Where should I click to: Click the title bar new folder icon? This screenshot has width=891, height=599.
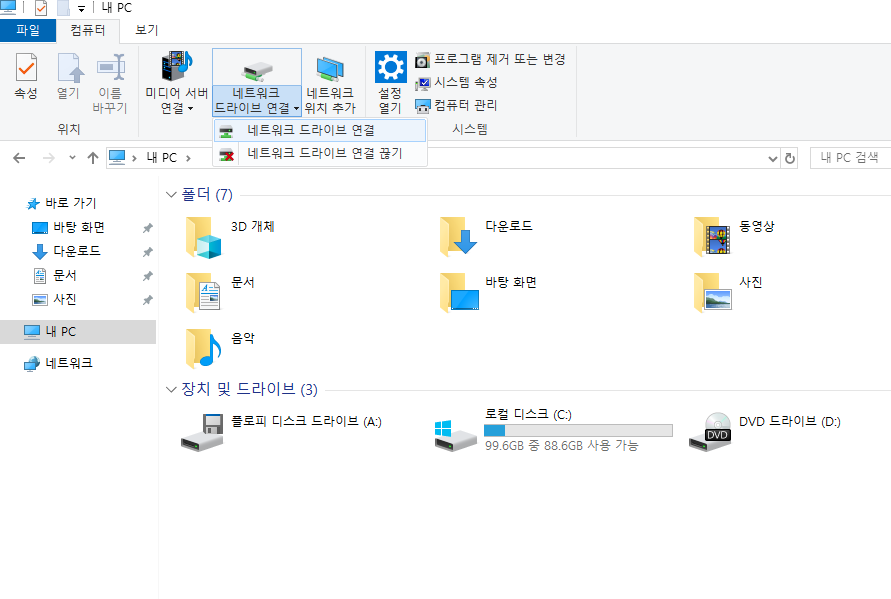(x=64, y=8)
